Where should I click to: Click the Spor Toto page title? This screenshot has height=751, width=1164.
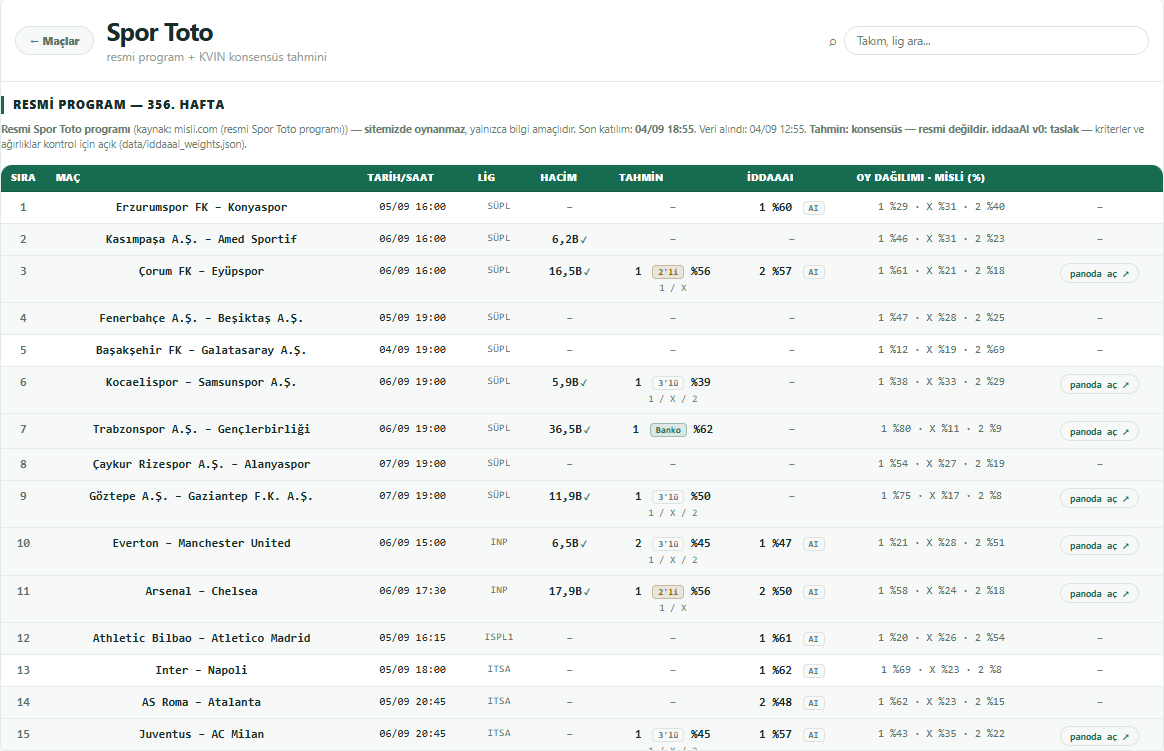[160, 33]
